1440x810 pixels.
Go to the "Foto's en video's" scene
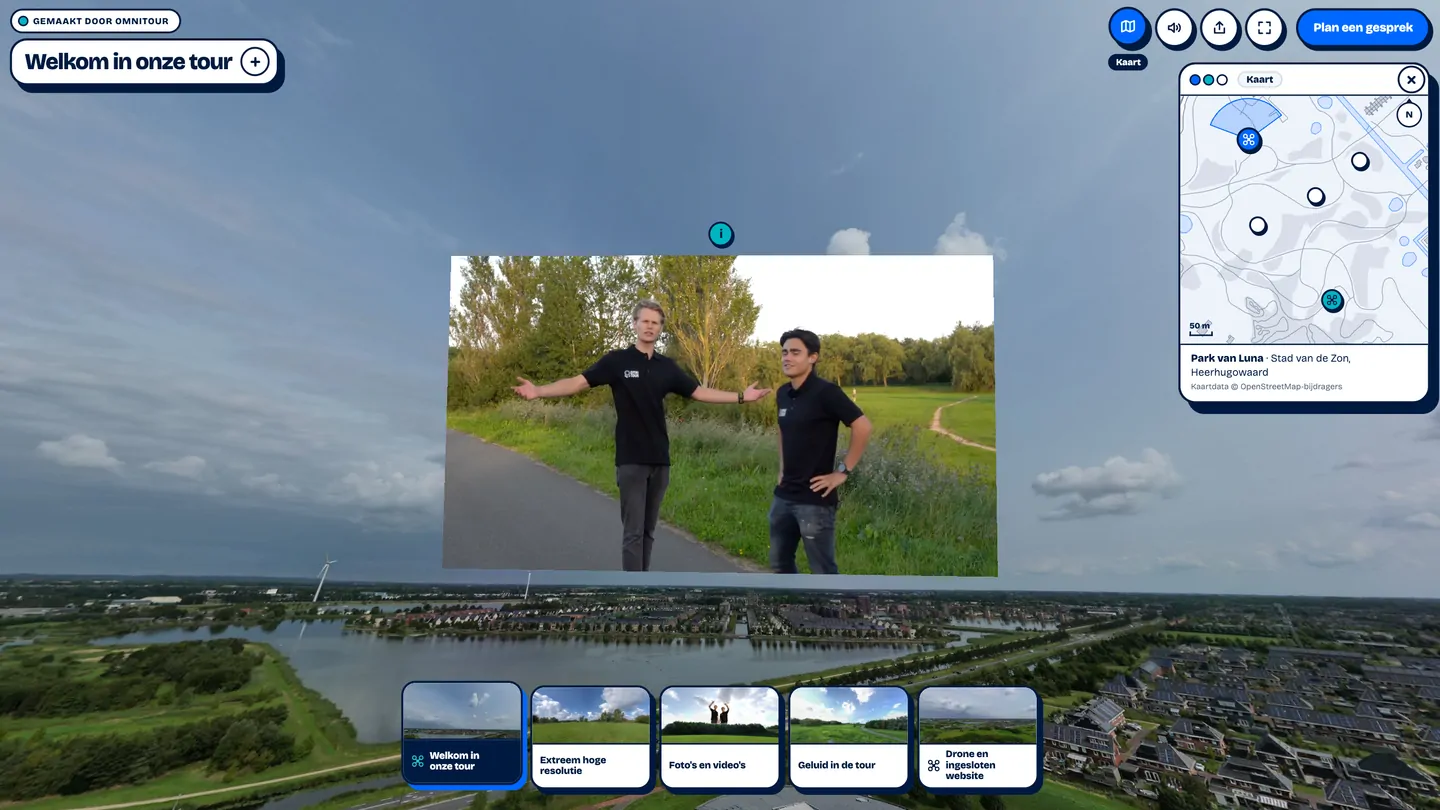click(x=720, y=737)
